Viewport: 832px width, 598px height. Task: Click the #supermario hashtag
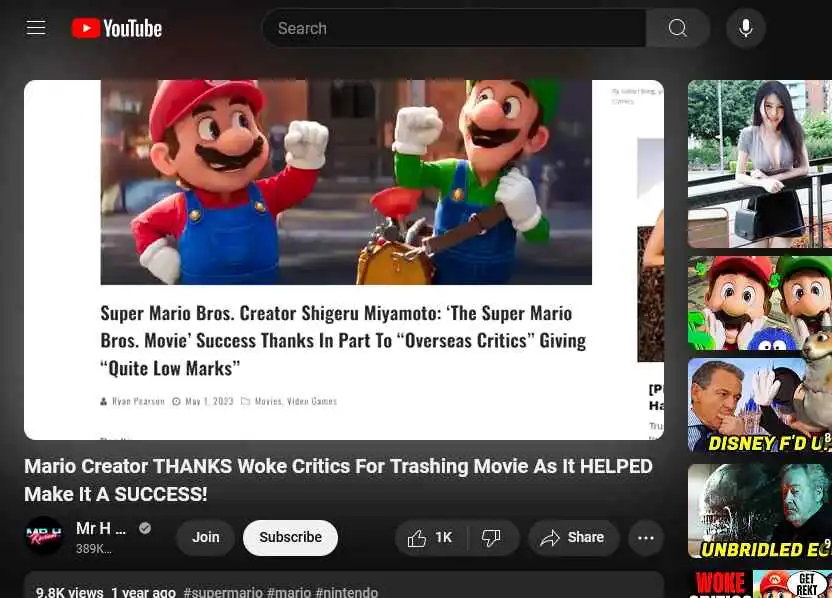[223, 592]
